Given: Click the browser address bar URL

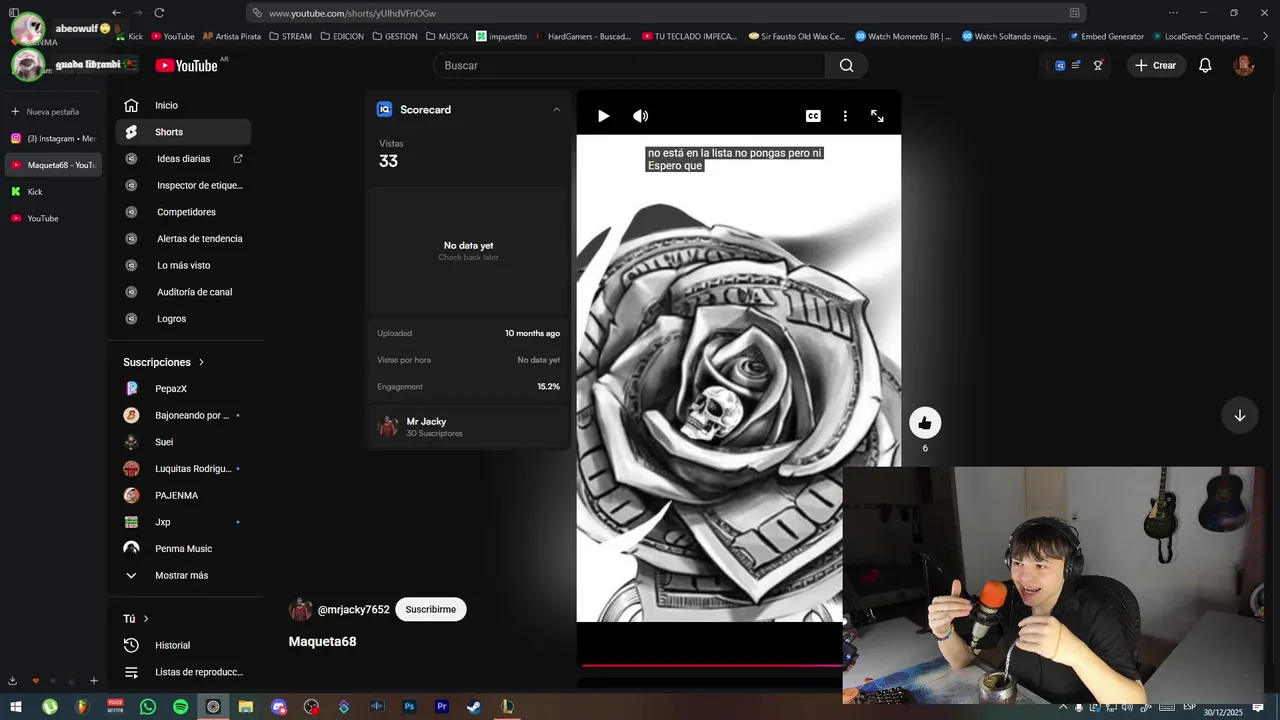Looking at the screenshot, I should 352,13.
